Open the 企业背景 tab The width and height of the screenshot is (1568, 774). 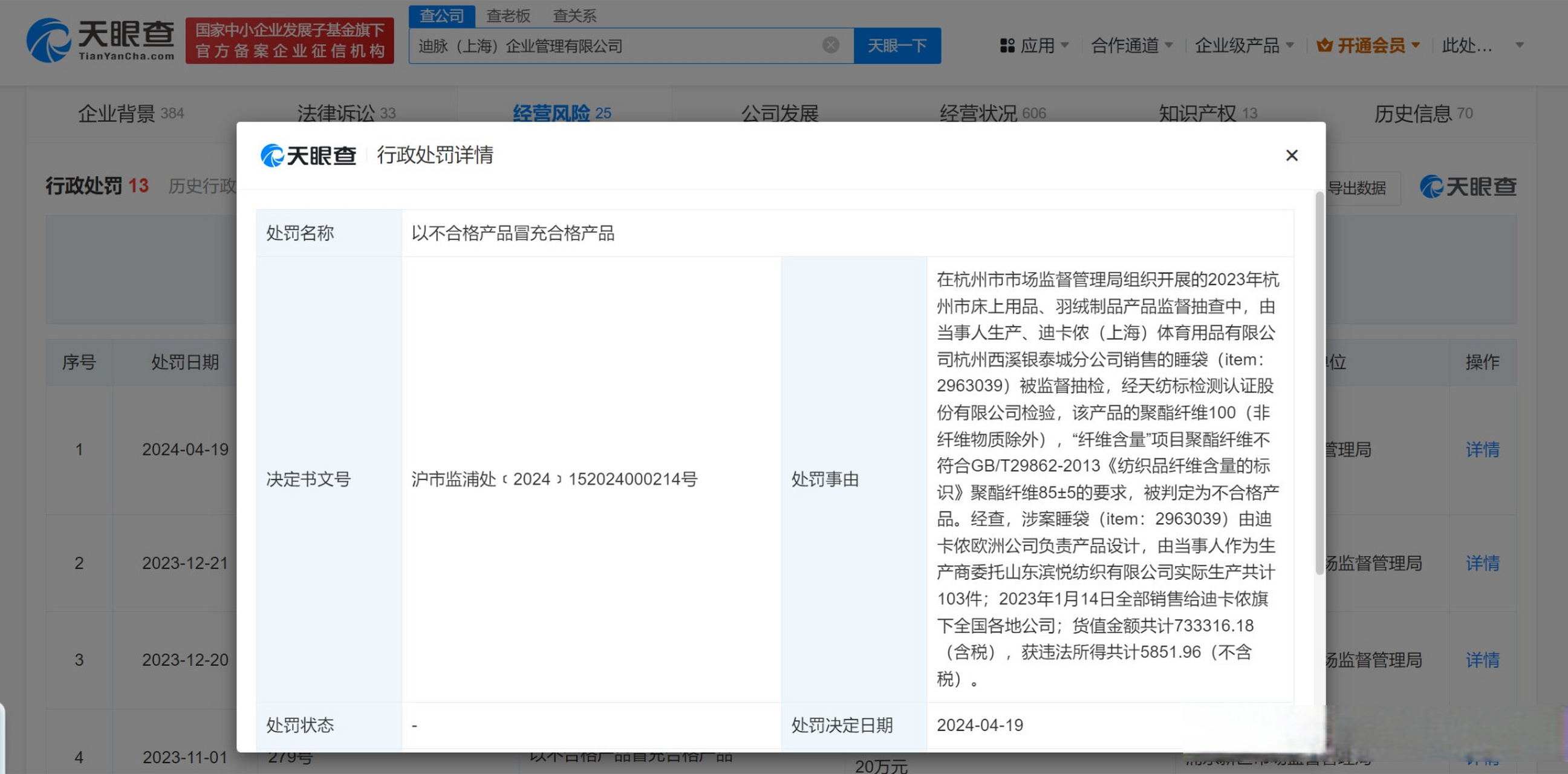tap(131, 113)
